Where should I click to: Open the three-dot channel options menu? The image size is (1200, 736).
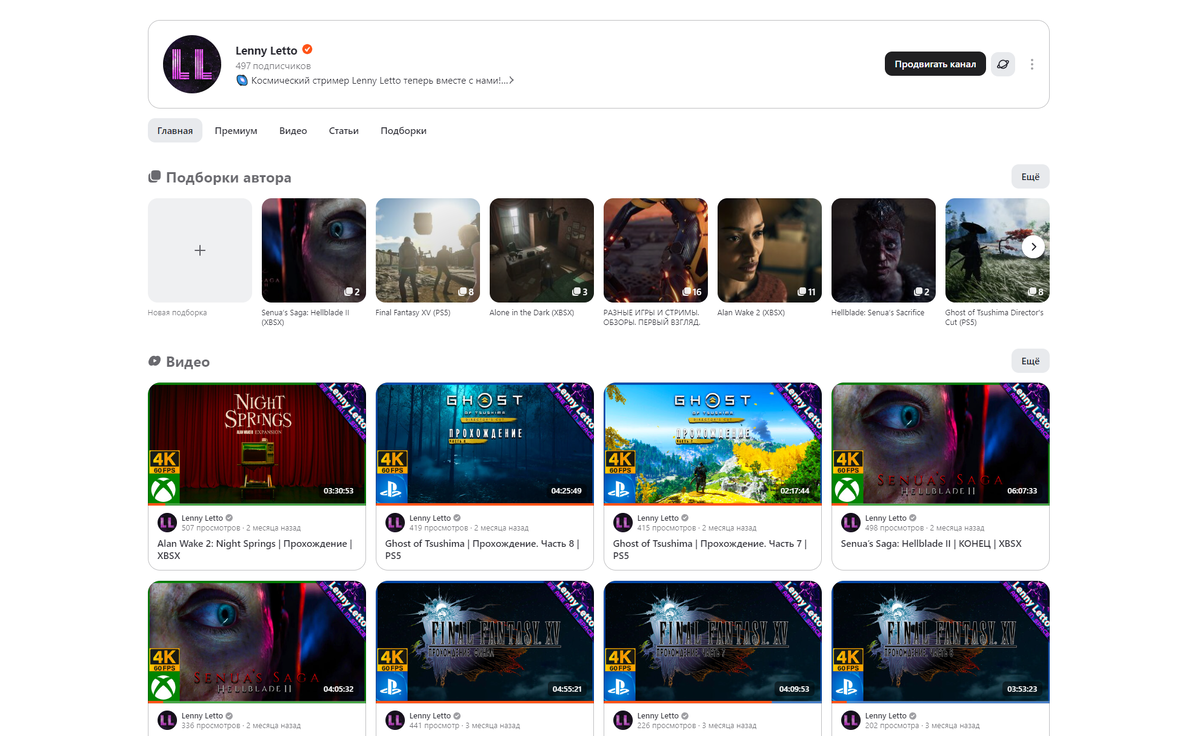click(x=1032, y=64)
